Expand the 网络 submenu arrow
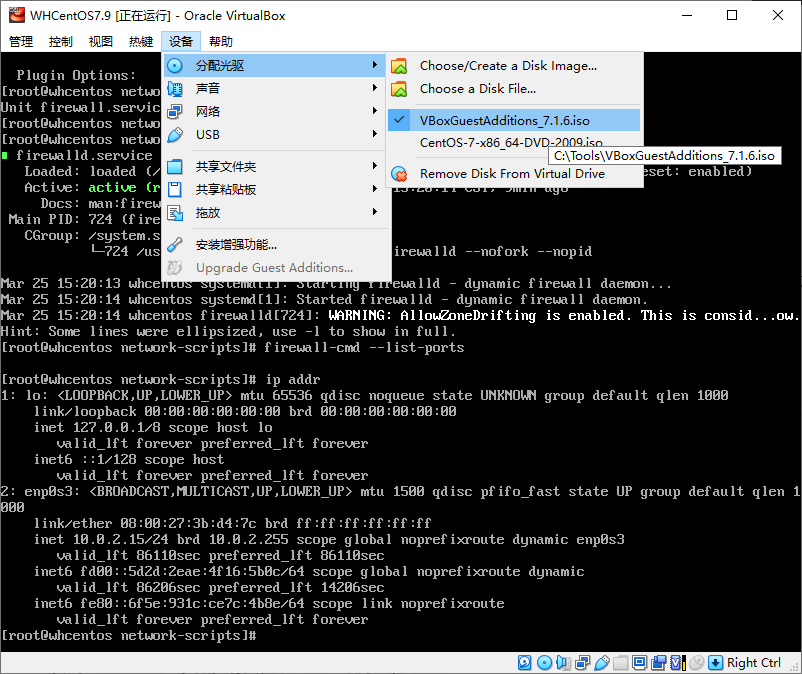 tap(375, 111)
